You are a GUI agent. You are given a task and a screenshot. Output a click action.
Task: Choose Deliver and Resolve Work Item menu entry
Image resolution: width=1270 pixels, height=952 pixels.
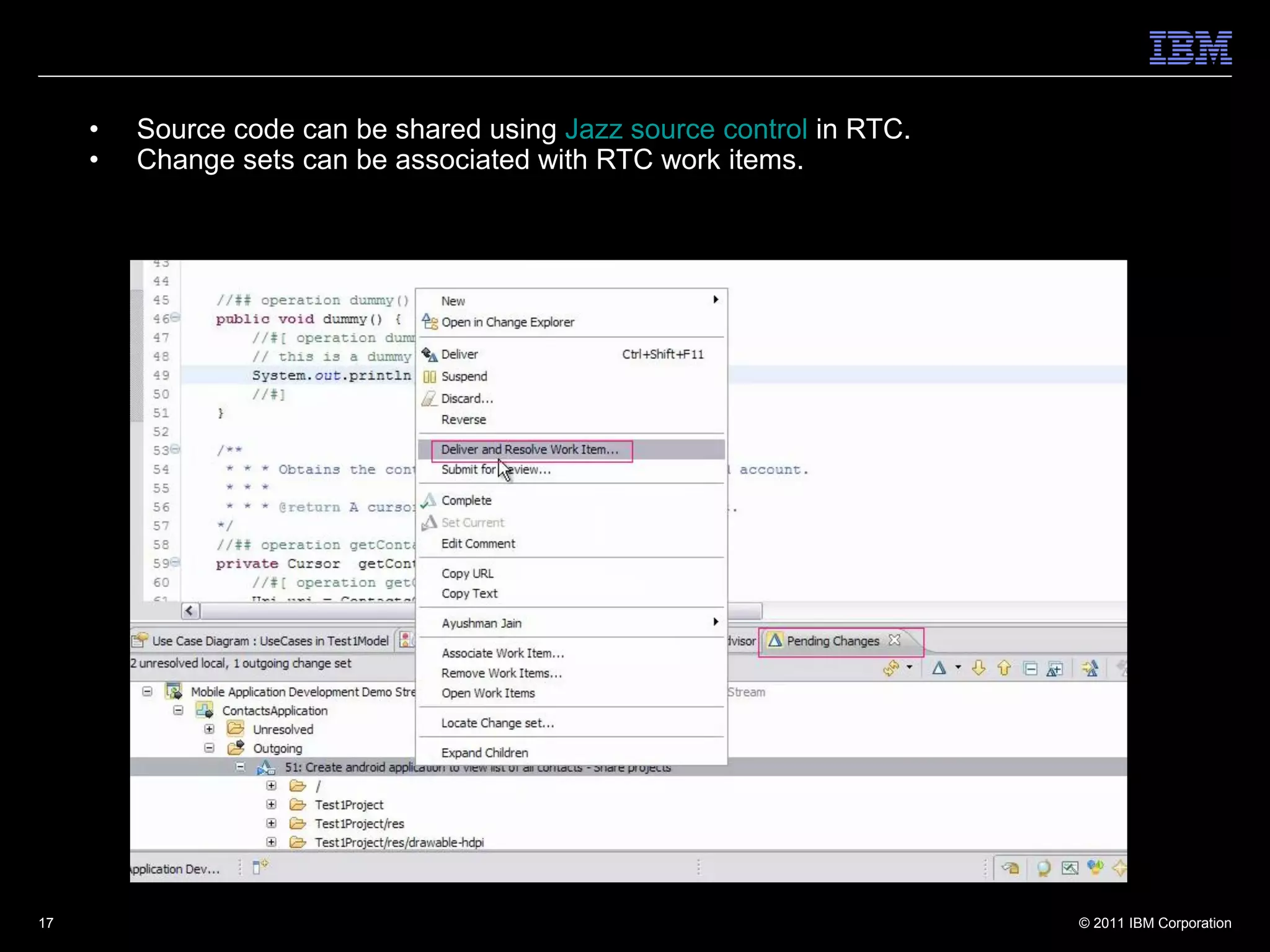(x=571, y=449)
